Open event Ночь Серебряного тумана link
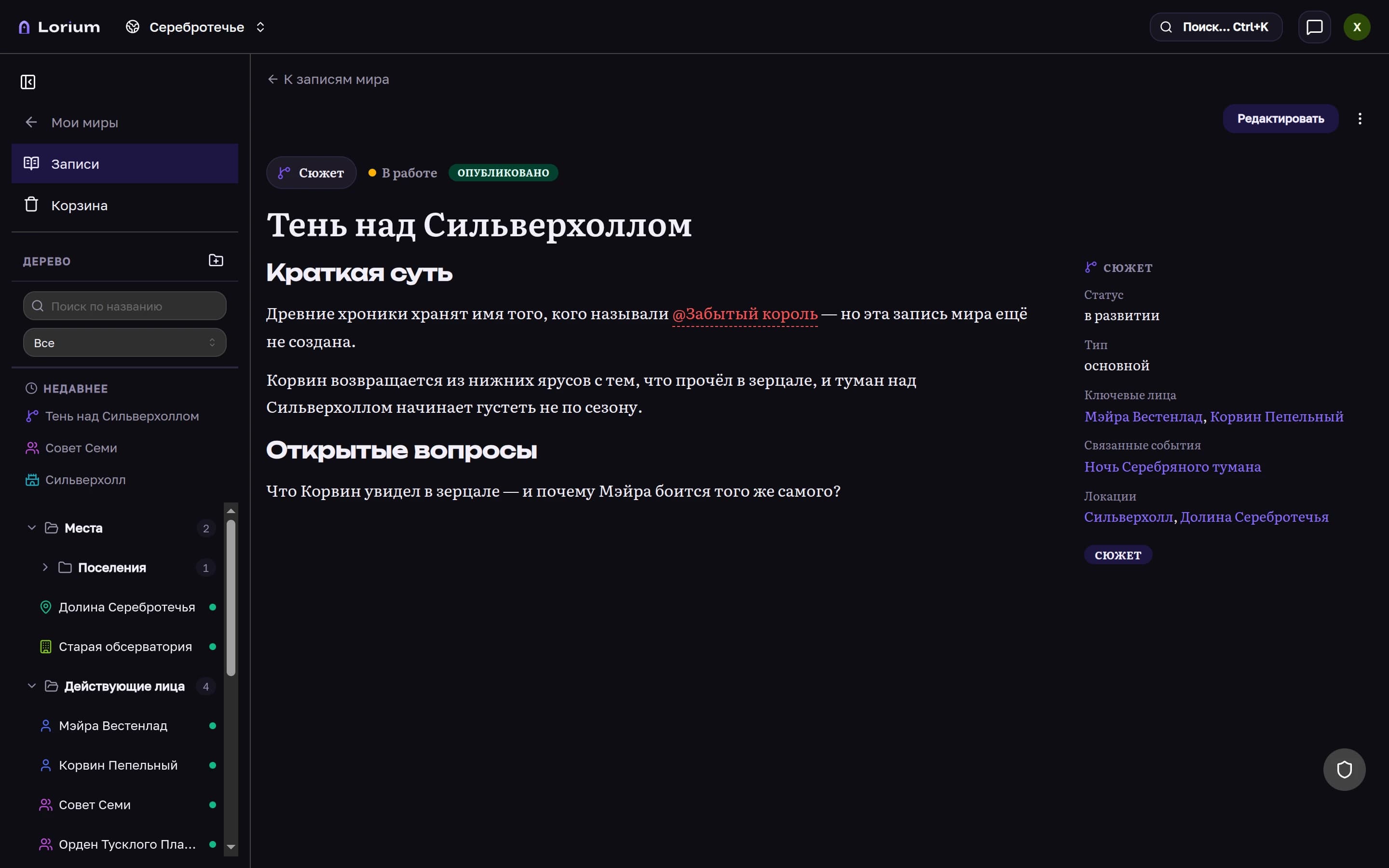The image size is (1389, 868). (x=1172, y=467)
